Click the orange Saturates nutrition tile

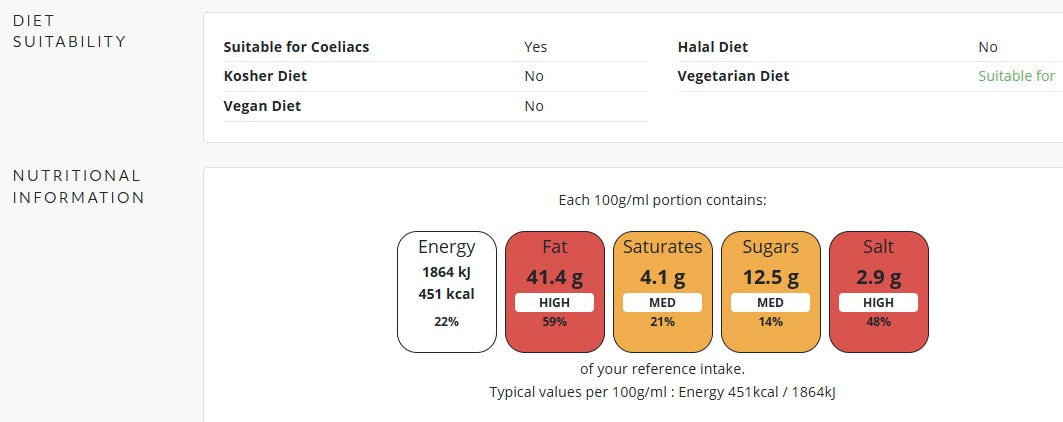(663, 292)
